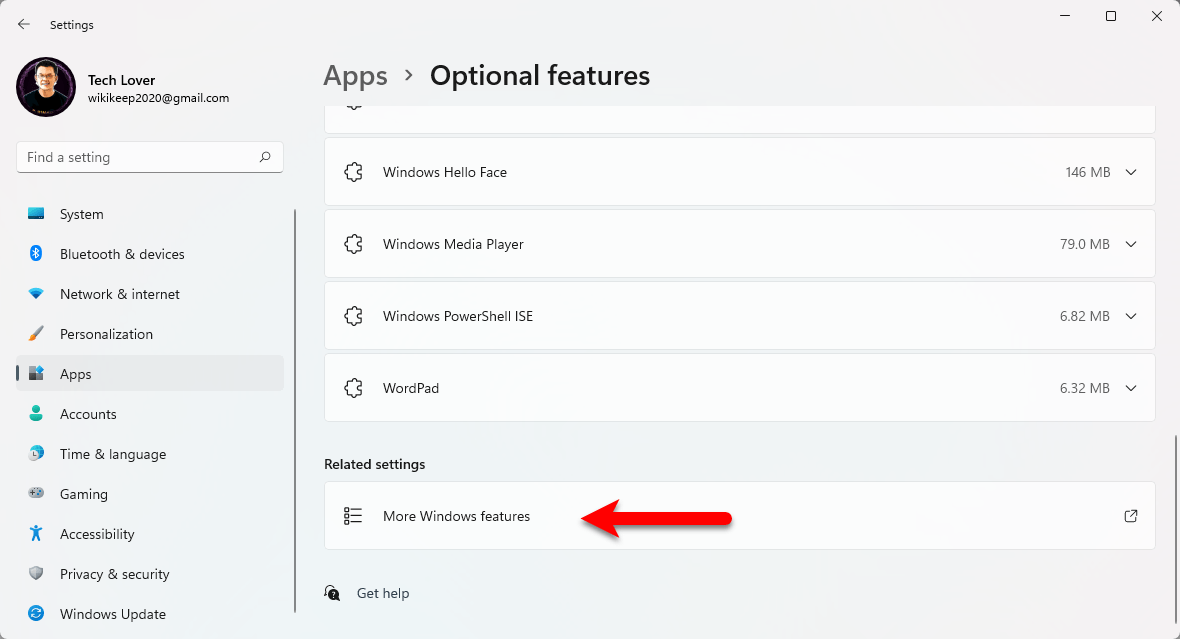1180x639 pixels.
Task: Expand the WordPad entry
Action: (x=1131, y=388)
